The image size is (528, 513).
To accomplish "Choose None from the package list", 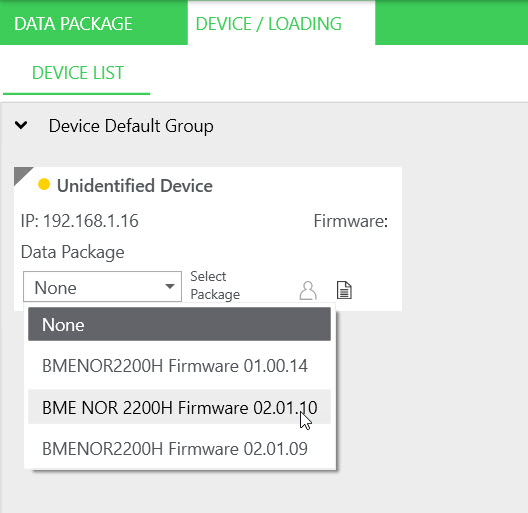I will (x=179, y=324).
